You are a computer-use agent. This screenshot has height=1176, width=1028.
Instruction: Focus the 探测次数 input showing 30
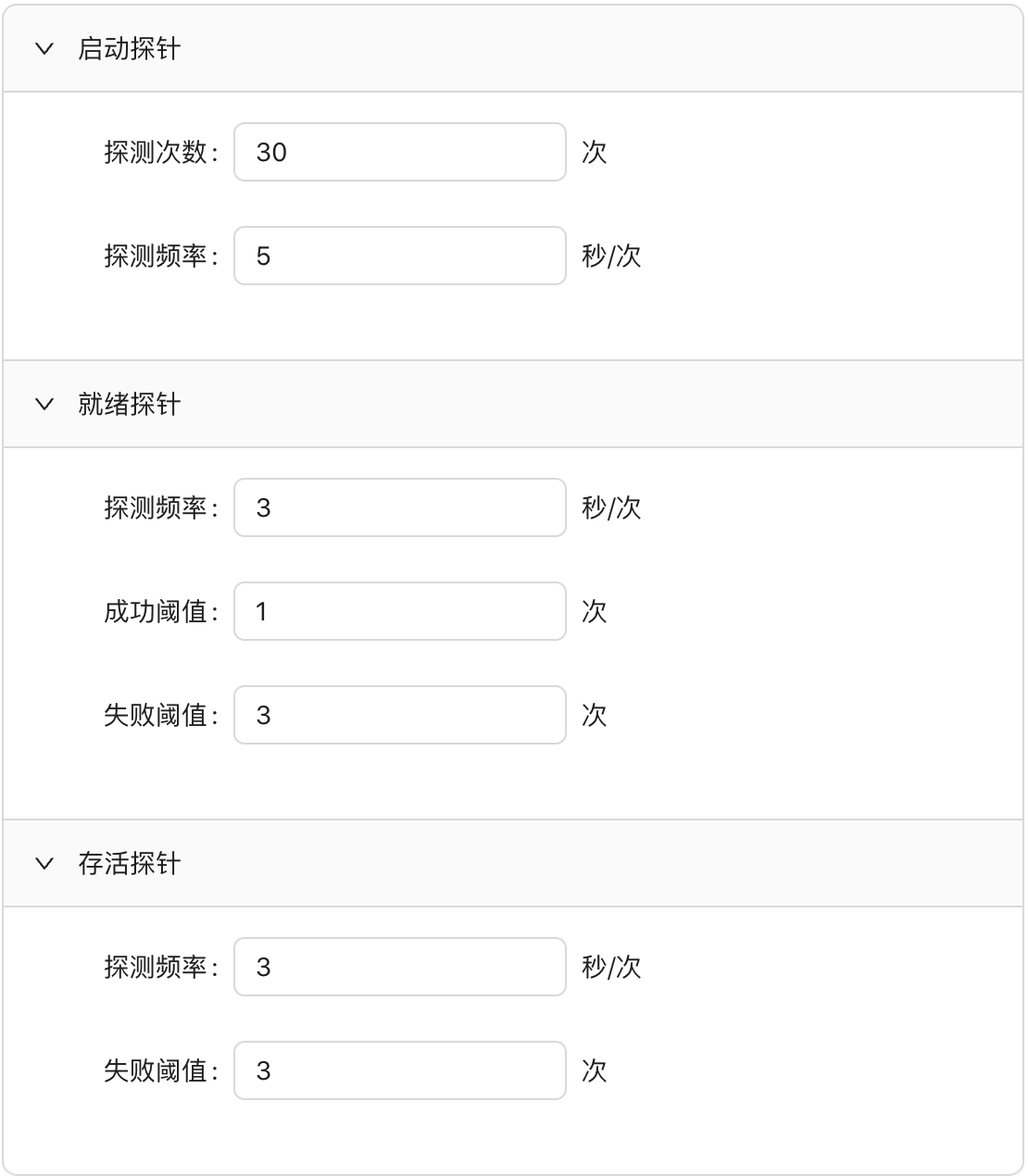(x=399, y=152)
